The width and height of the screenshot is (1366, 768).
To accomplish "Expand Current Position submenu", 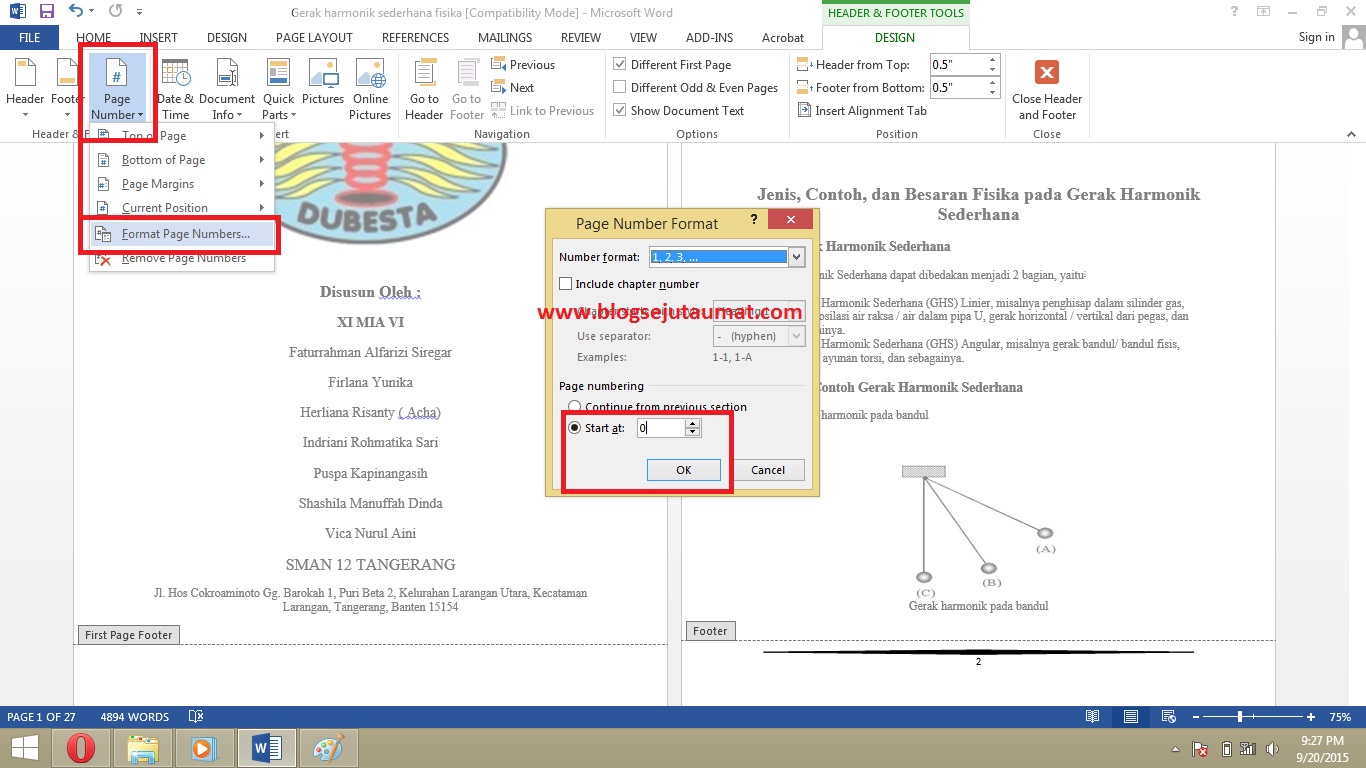I will [181, 208].
